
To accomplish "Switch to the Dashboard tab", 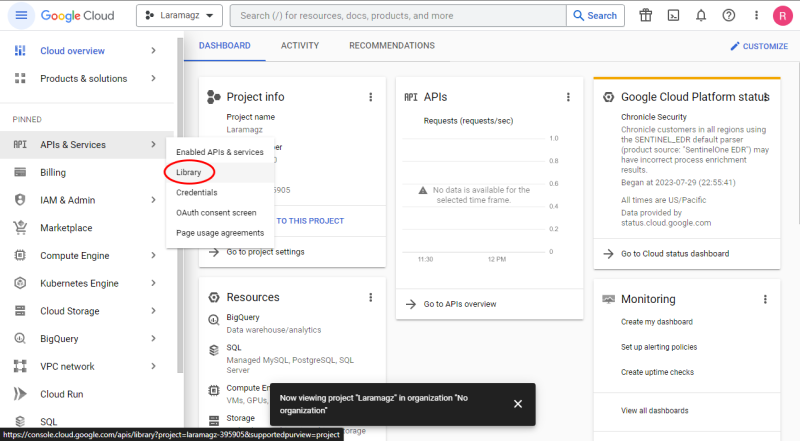I will 224,45.
